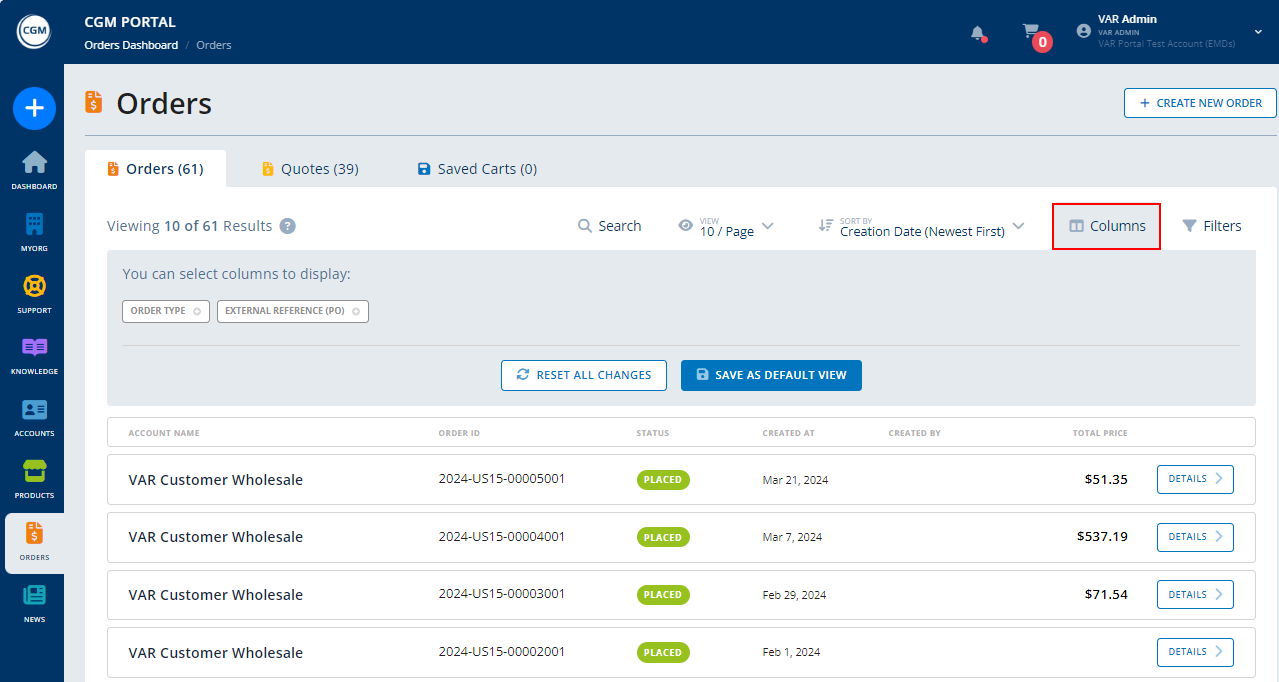This screenshot has width=1279, height=682.
Task: Click the PLACED badge for Mar 7, 2024 order
Action: click(x=663, y=537)
